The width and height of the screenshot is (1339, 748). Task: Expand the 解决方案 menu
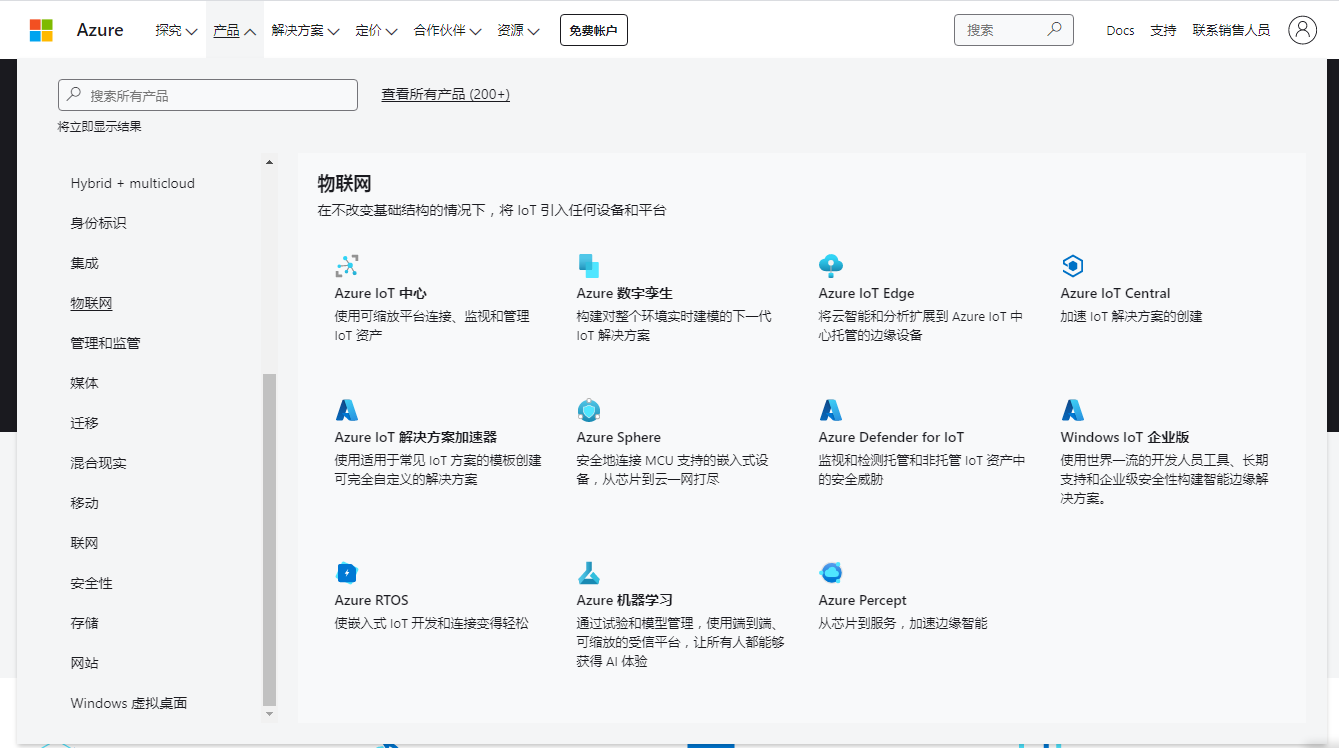click(x=305, y=30)
